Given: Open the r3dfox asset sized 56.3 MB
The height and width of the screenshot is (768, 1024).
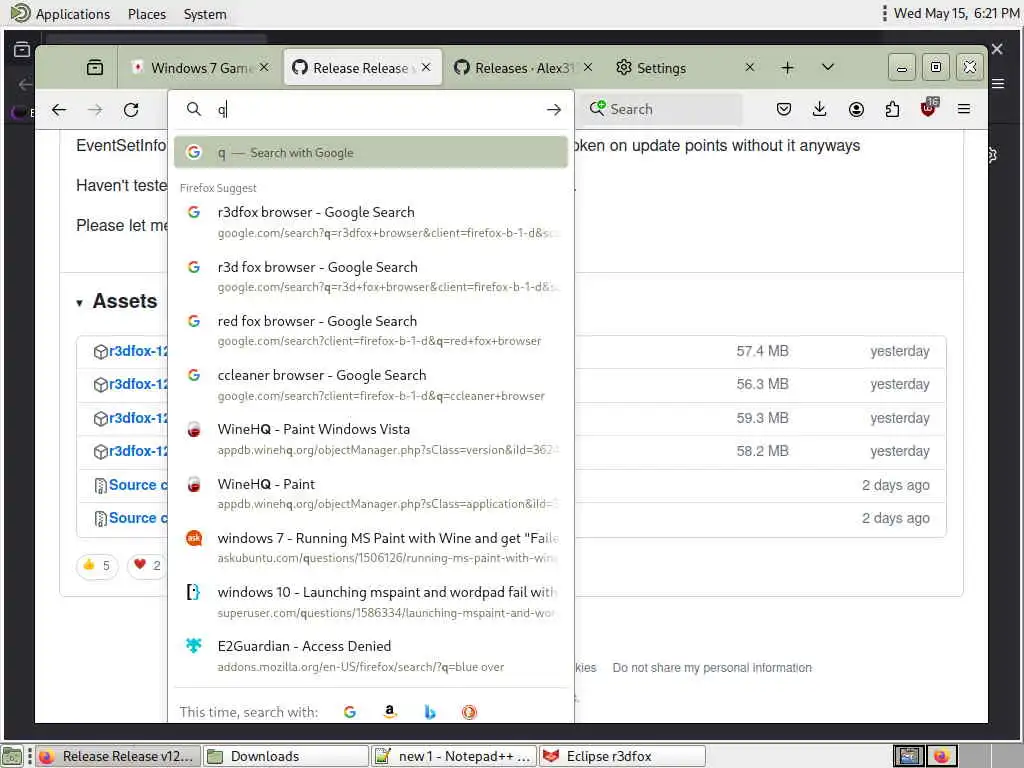Looking at the screenshot, I should click(138, 384).
